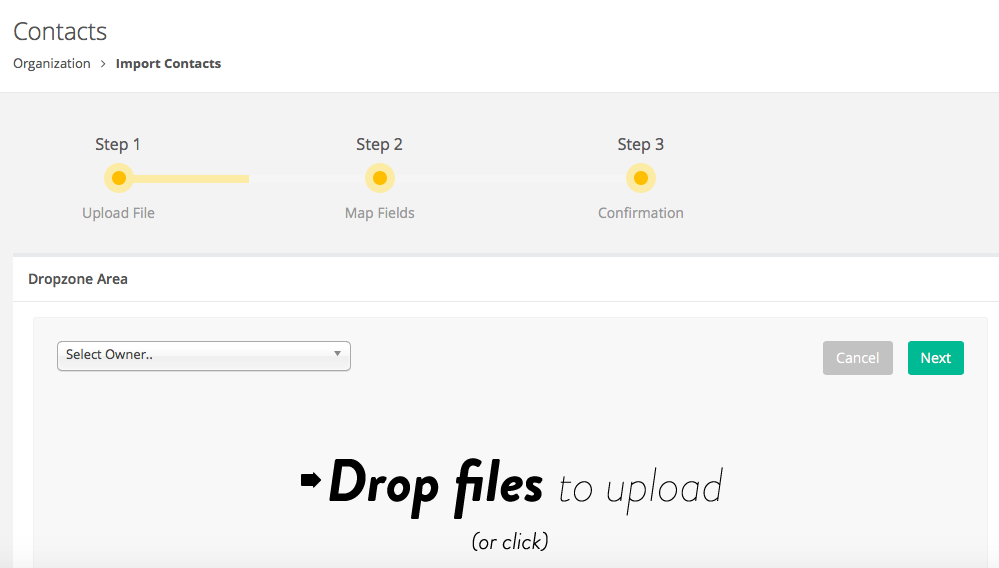Go to Organization breadcrumb link
Image resolution: width=999 pixels, height=568 pixels.
point(52,64)
